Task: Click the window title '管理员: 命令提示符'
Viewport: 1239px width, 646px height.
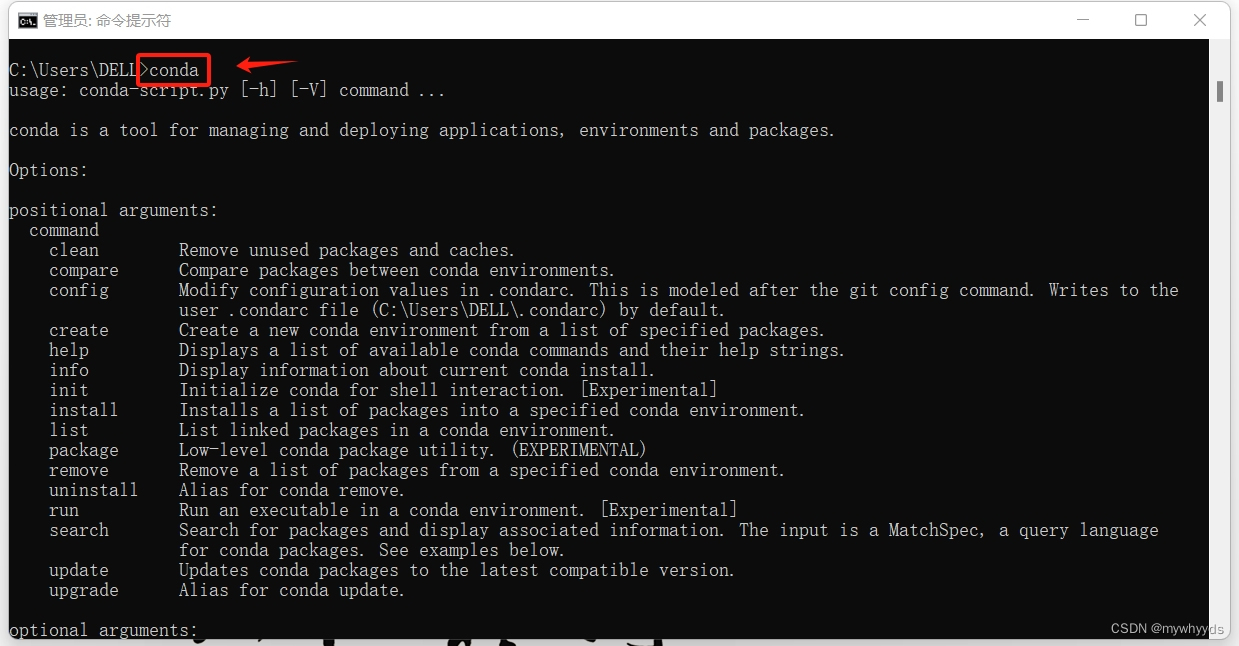Action: 107,20
